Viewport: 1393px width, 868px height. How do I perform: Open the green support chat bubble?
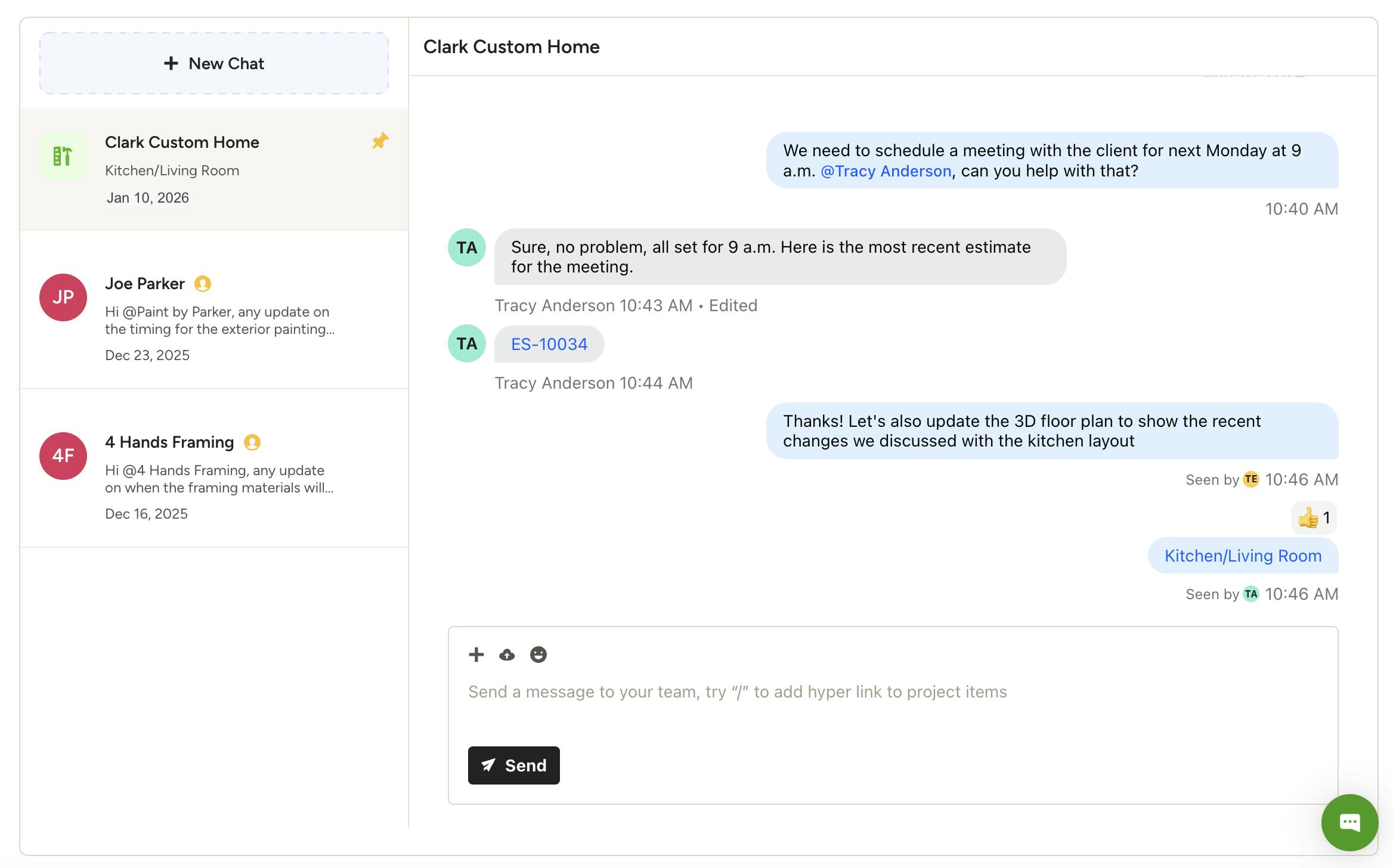tap(1349, 822)
